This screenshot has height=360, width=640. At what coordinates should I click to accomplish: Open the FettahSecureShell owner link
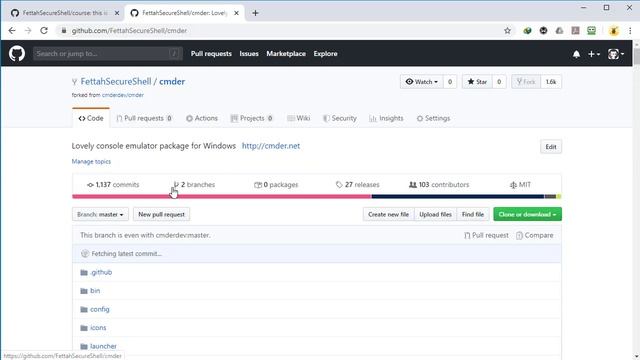pos(116,81)
